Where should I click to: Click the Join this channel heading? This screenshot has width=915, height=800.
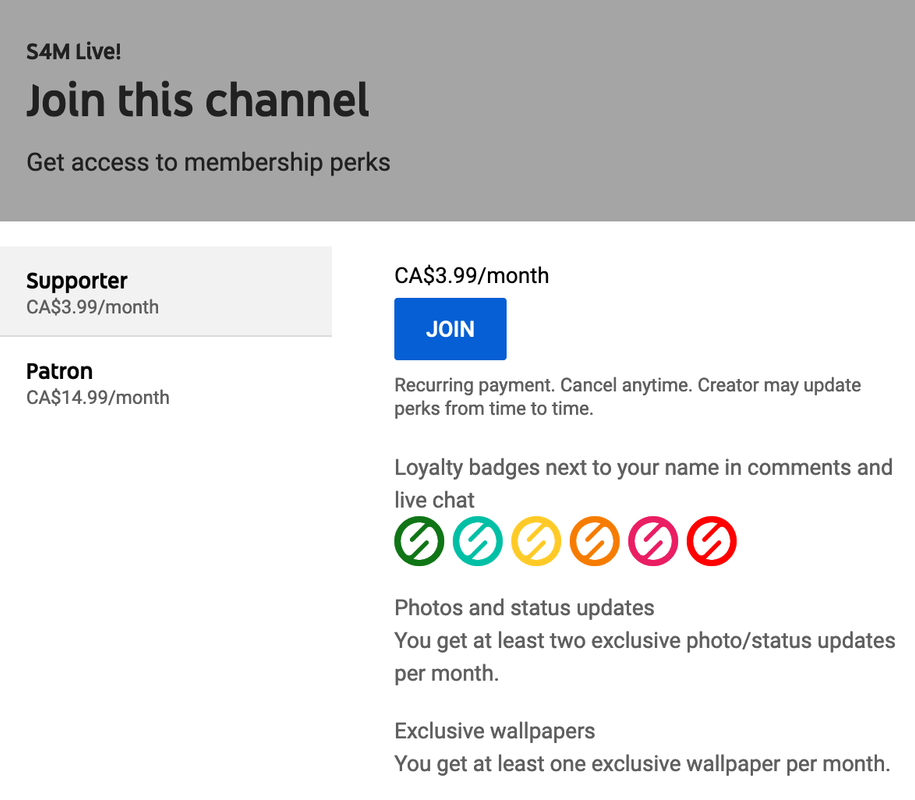pyautogui.click(x=197, y=100)
